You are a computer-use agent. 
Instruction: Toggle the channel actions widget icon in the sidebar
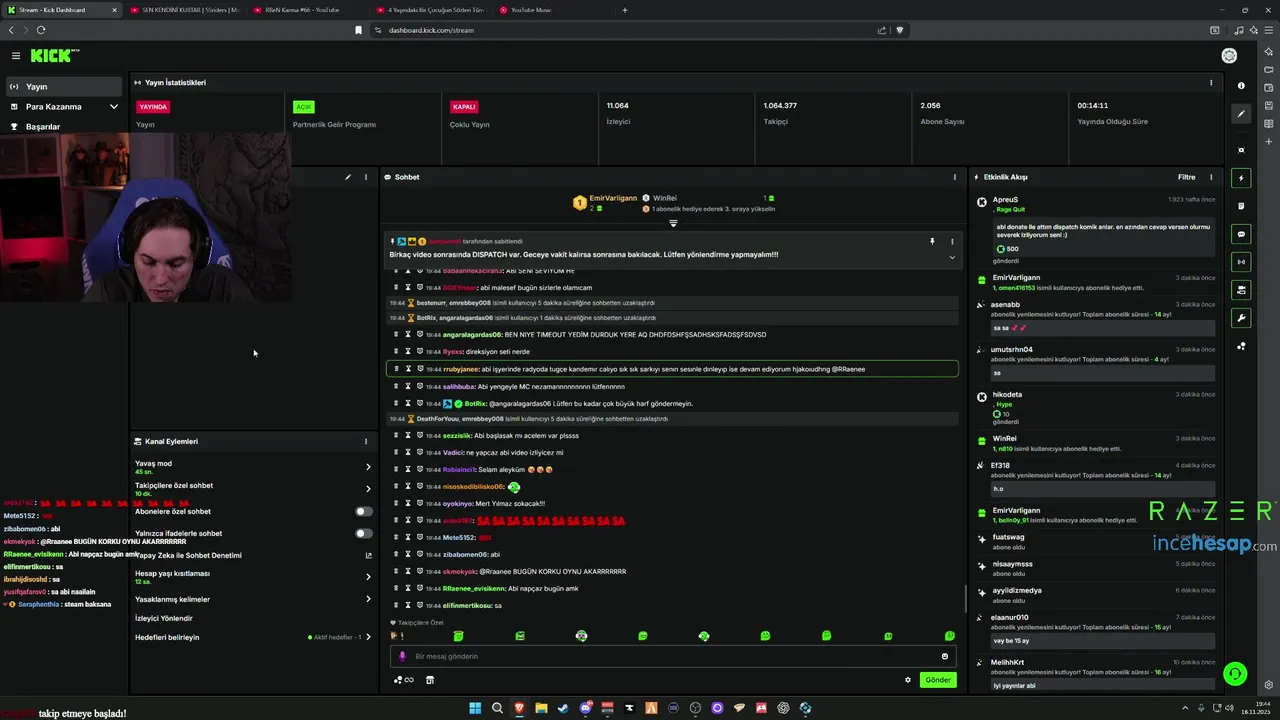pyautogui.click(x=1241, y=290)
